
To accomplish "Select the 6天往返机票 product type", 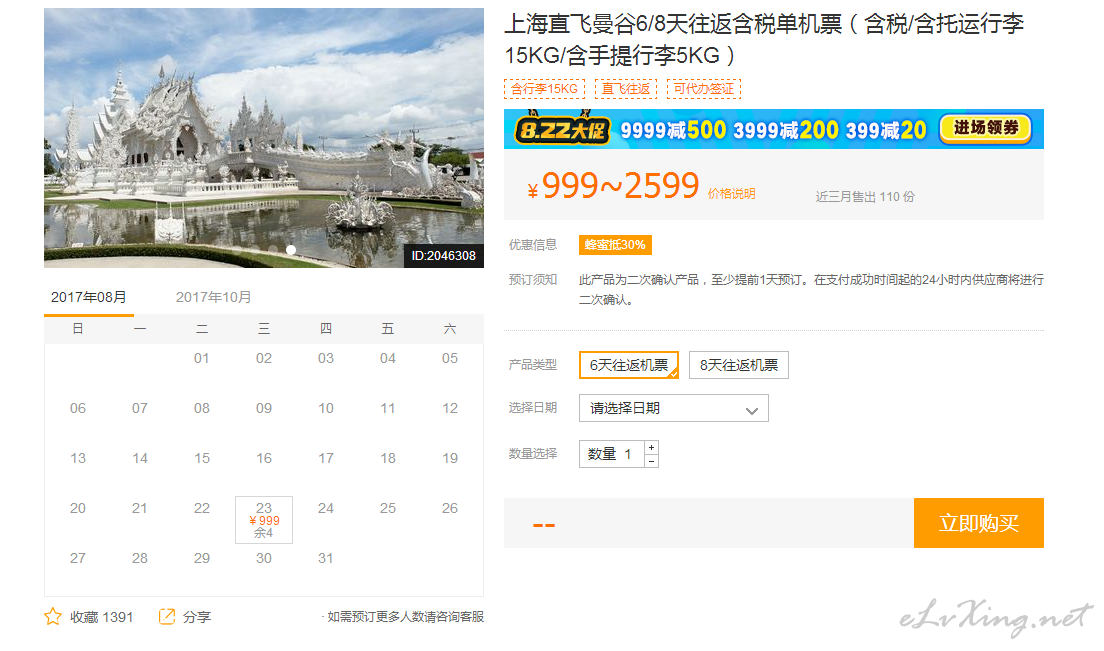I will coord(629,365).
